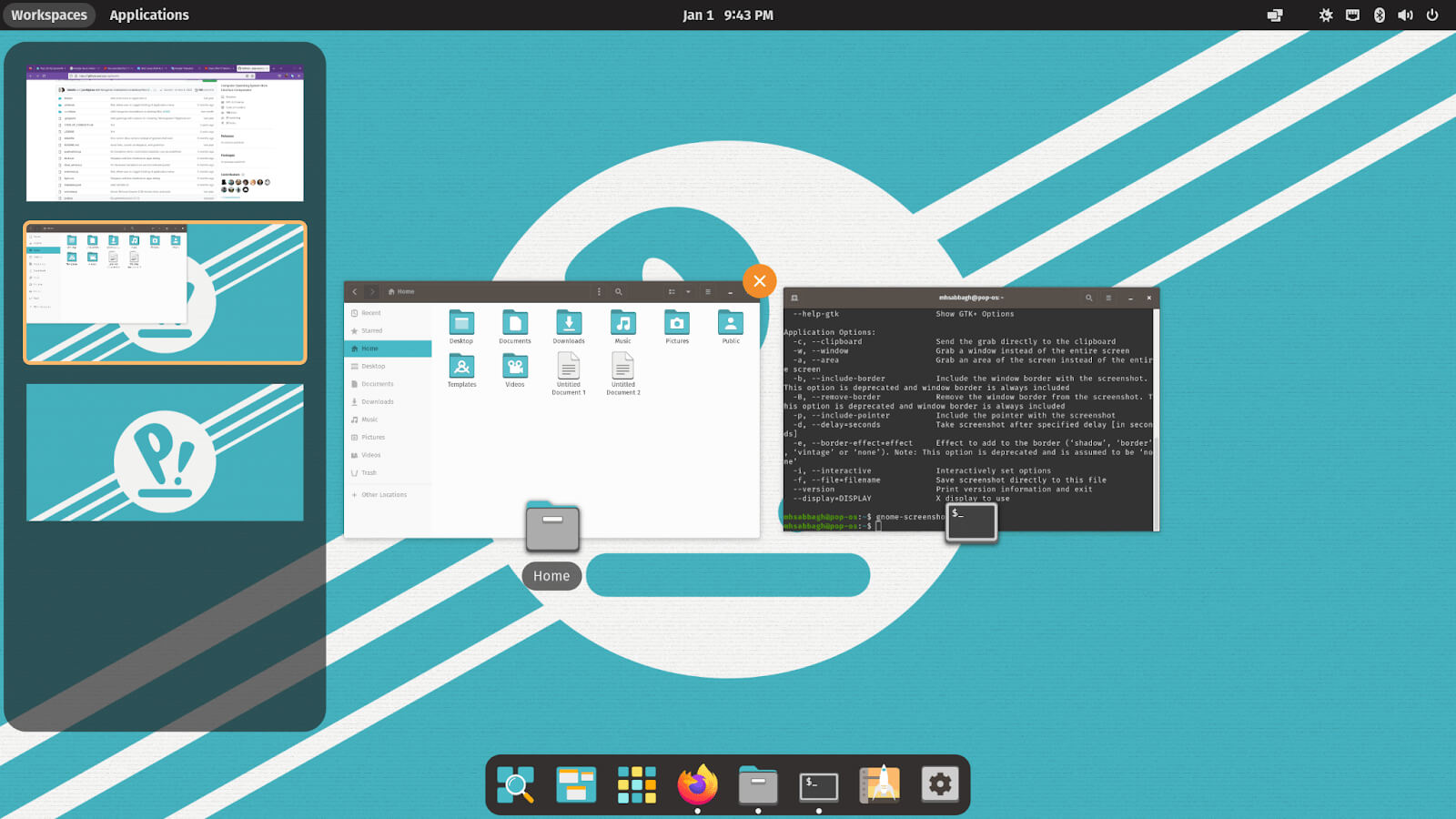Open Pop!_Shop rocket icon in dock
Viewport: 1456px width, 819px height.
pyautogui.click(x=880, y=784)
